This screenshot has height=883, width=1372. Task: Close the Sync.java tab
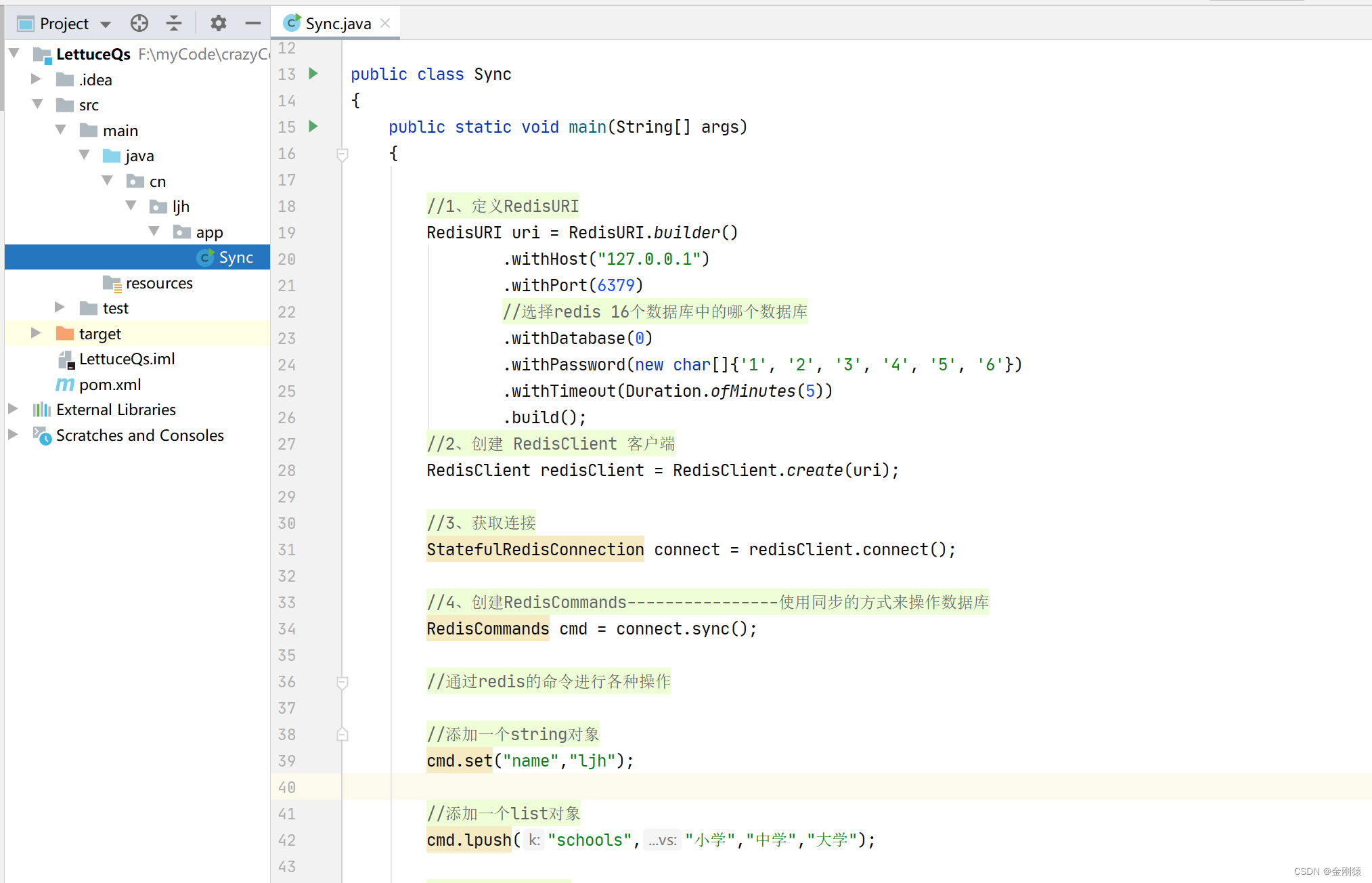click(385, 22)
